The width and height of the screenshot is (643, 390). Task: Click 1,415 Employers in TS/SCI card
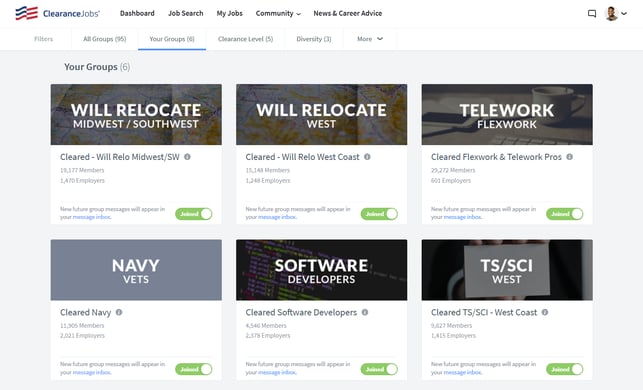453,335
